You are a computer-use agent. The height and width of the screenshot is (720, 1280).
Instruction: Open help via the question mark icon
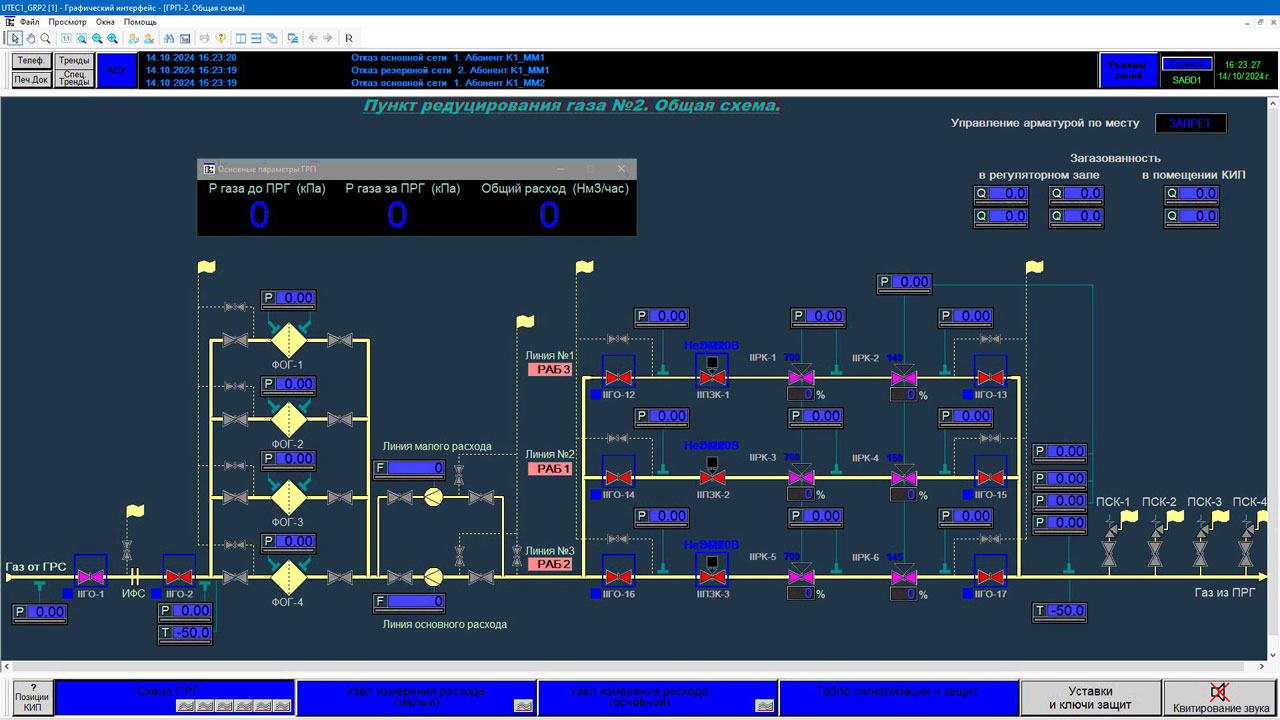(220, 38)
